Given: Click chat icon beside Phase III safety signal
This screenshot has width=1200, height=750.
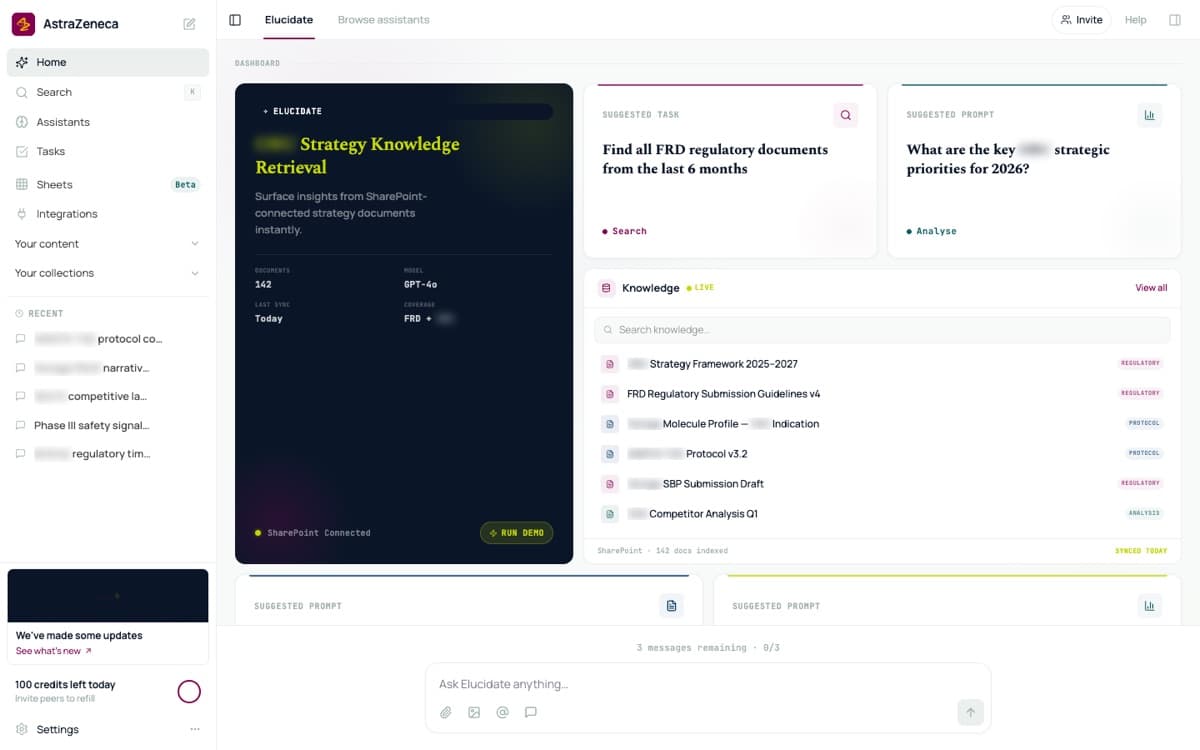Looking at the screenshot, I should [x=21, y=425].
